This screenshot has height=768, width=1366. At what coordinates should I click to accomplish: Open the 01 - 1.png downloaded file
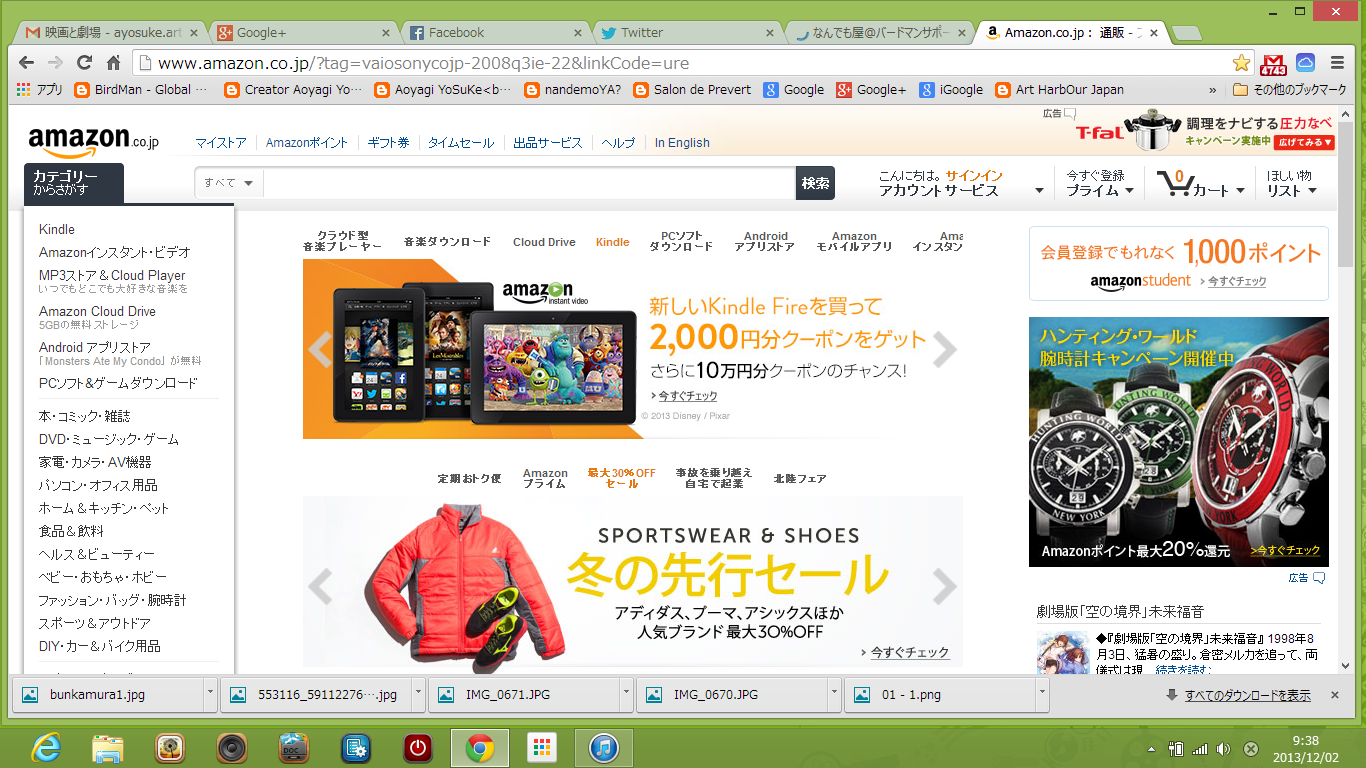tap(939, 694)
